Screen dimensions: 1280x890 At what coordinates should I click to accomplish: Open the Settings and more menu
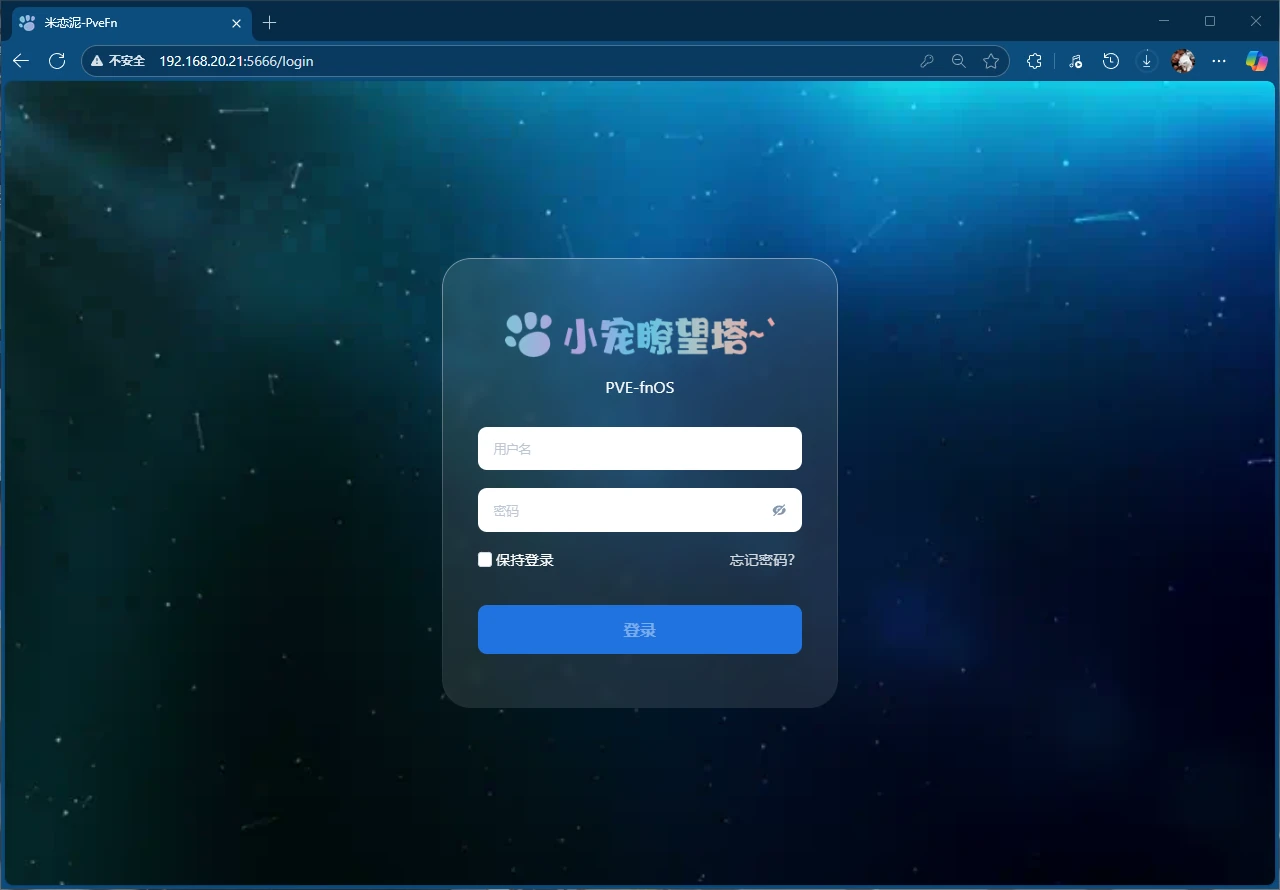click(1219, 61)
